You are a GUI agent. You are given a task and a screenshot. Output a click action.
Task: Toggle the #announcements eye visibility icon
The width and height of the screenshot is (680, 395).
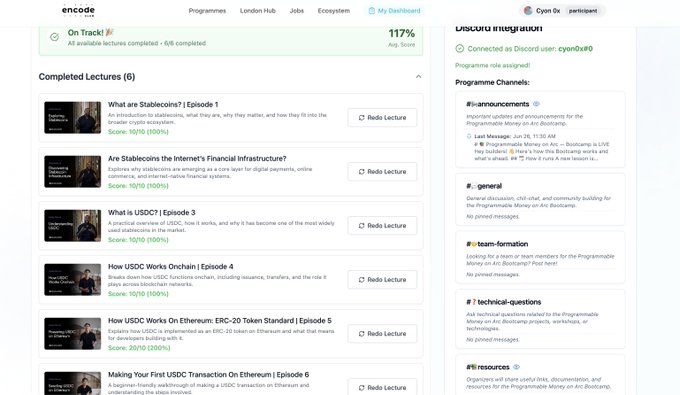point(536,104)
